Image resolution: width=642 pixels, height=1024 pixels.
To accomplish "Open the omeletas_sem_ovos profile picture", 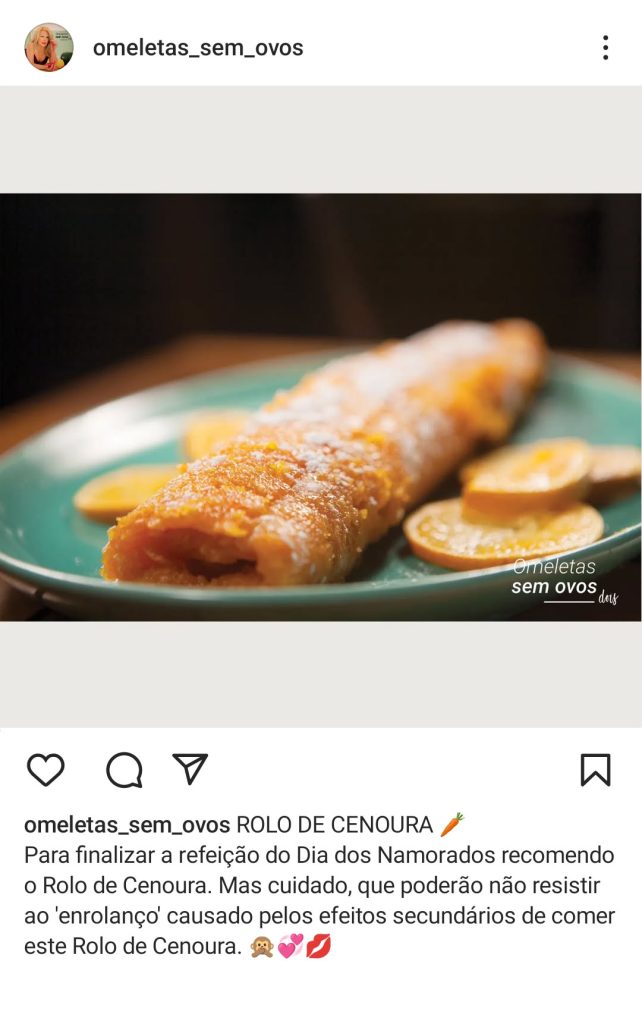I will 49,47.
